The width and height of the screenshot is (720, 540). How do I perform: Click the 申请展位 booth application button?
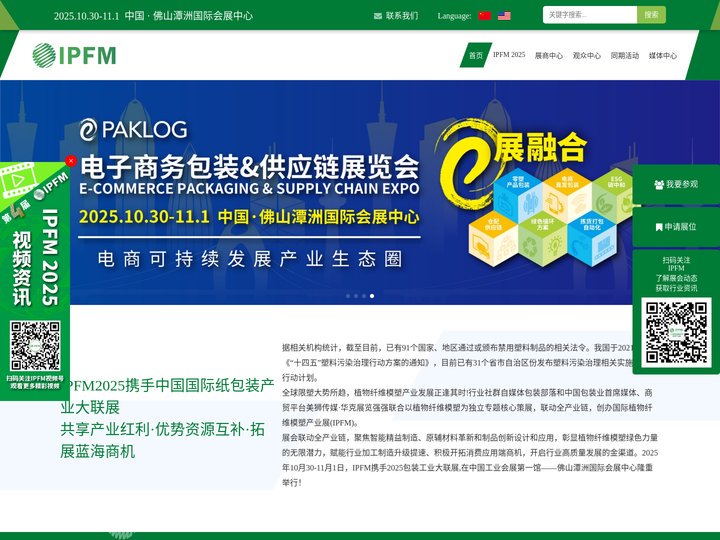tap(676, 227)
